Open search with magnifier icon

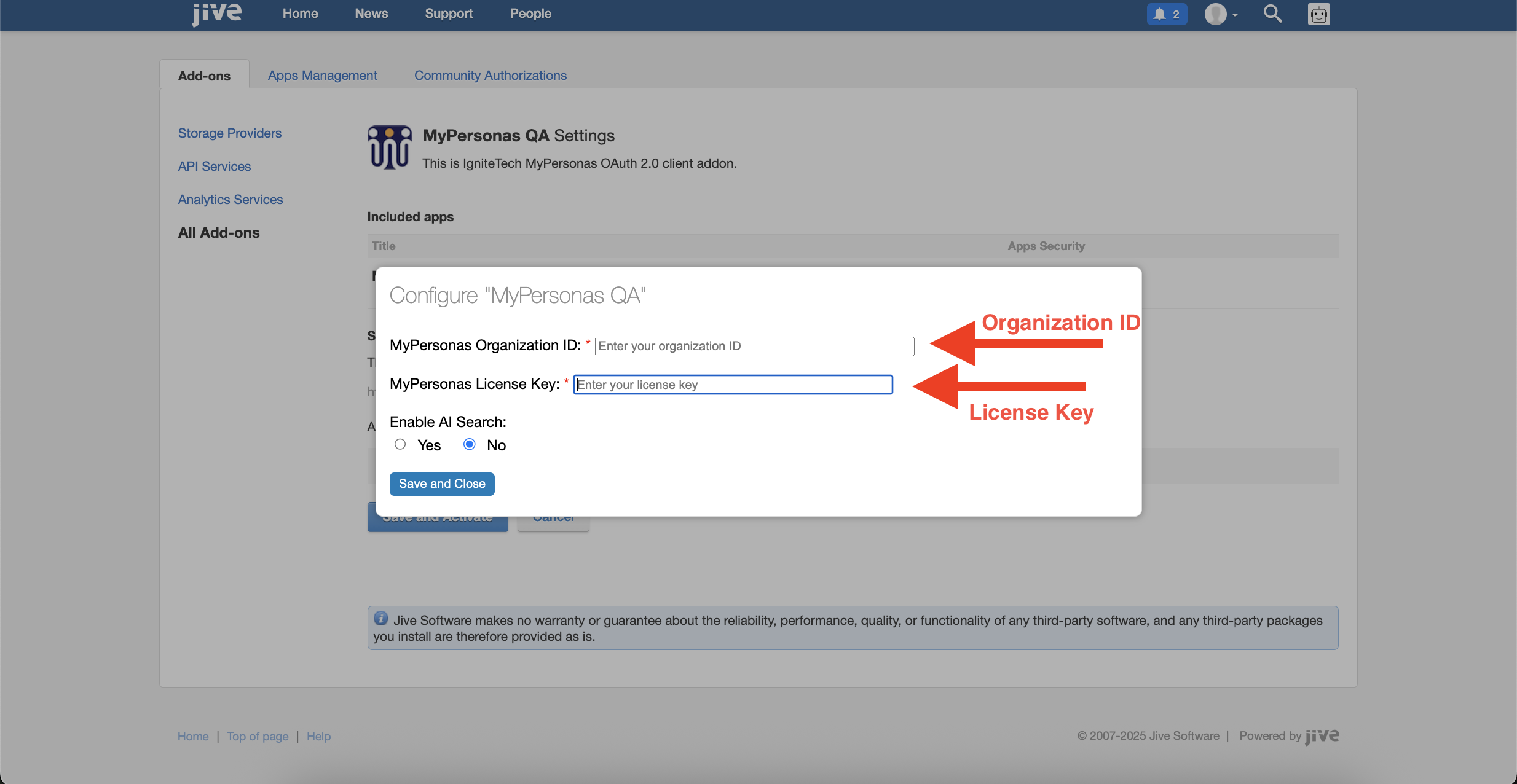[1272, 14]
